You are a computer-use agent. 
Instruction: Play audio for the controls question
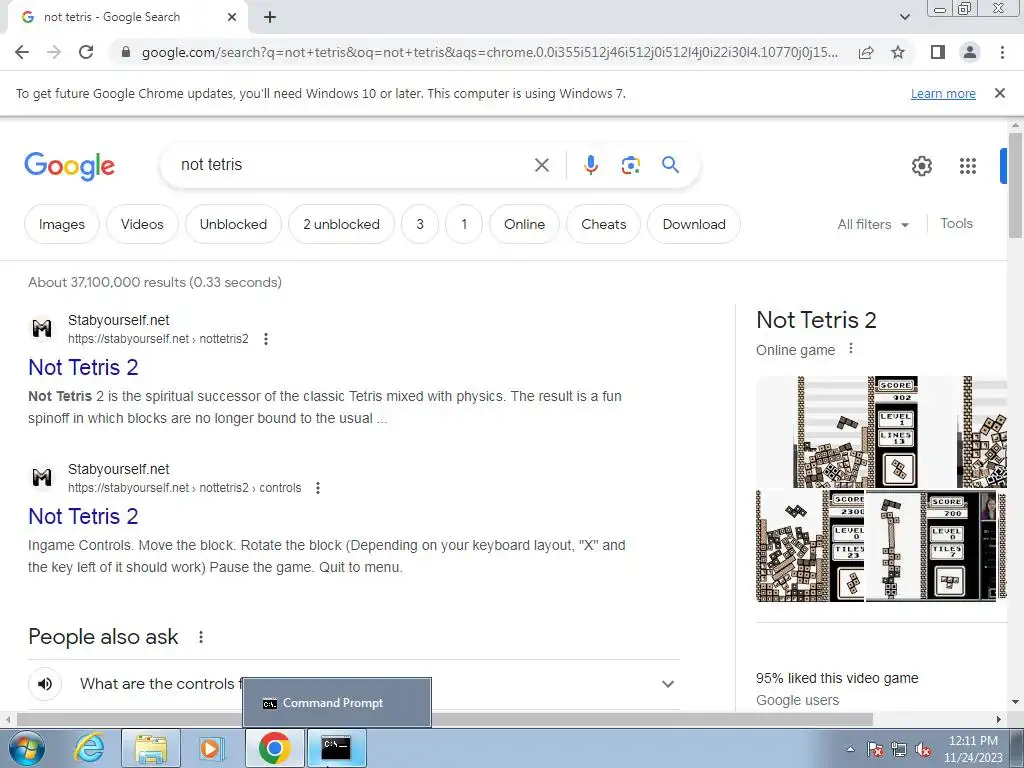click(x=44, y=684)
